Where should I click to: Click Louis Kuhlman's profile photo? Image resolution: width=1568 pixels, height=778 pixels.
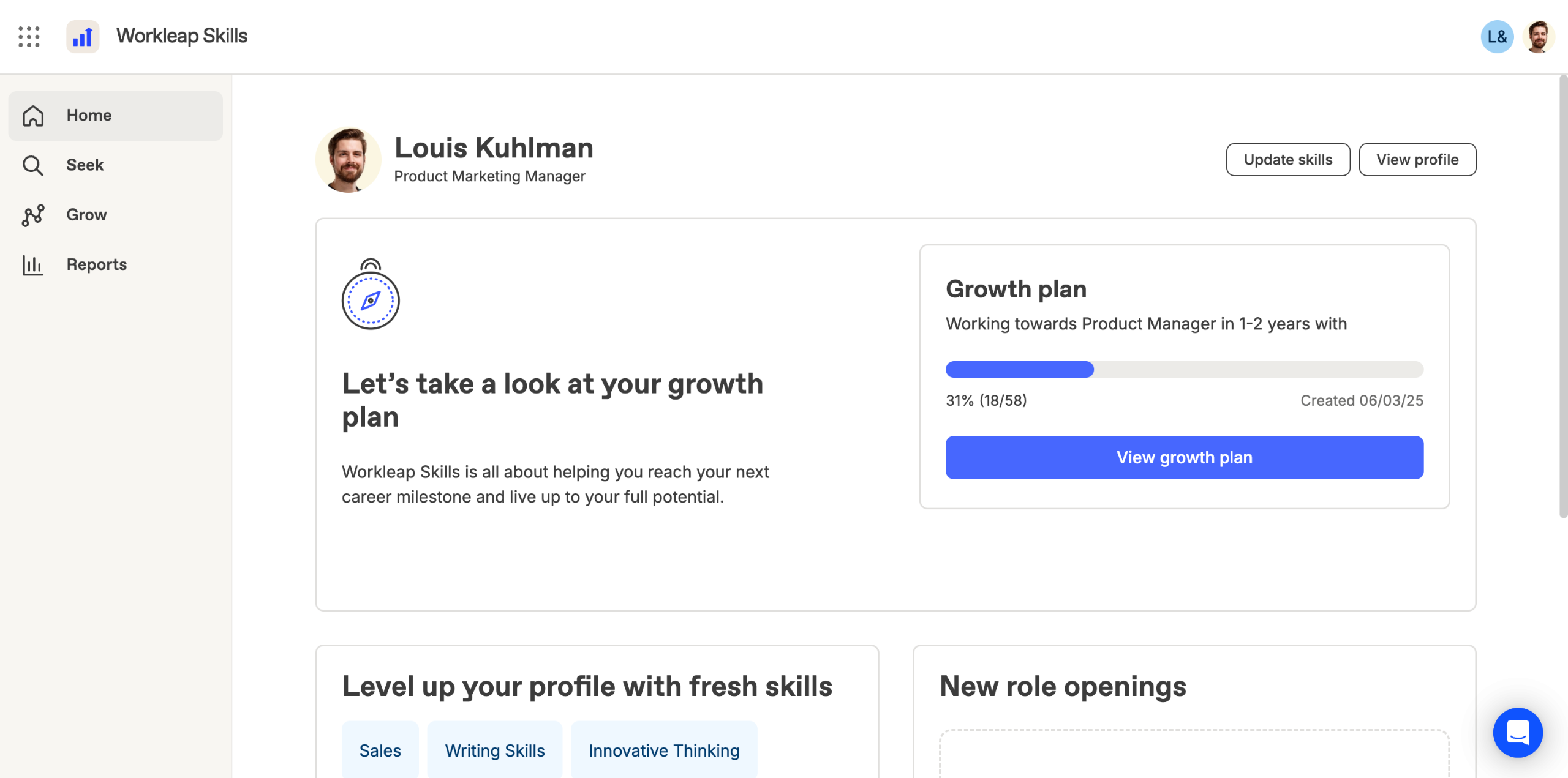point(348,160)
